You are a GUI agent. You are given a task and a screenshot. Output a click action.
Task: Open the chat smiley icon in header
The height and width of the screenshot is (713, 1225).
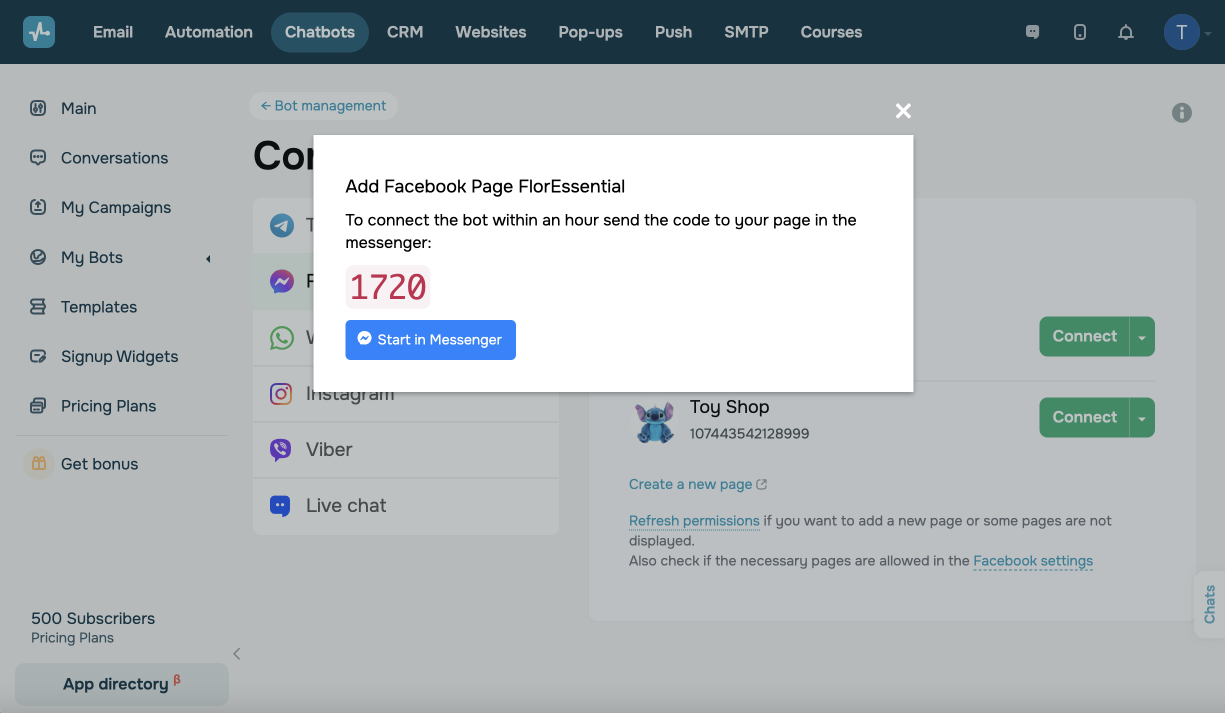(x=1033, y=32)
